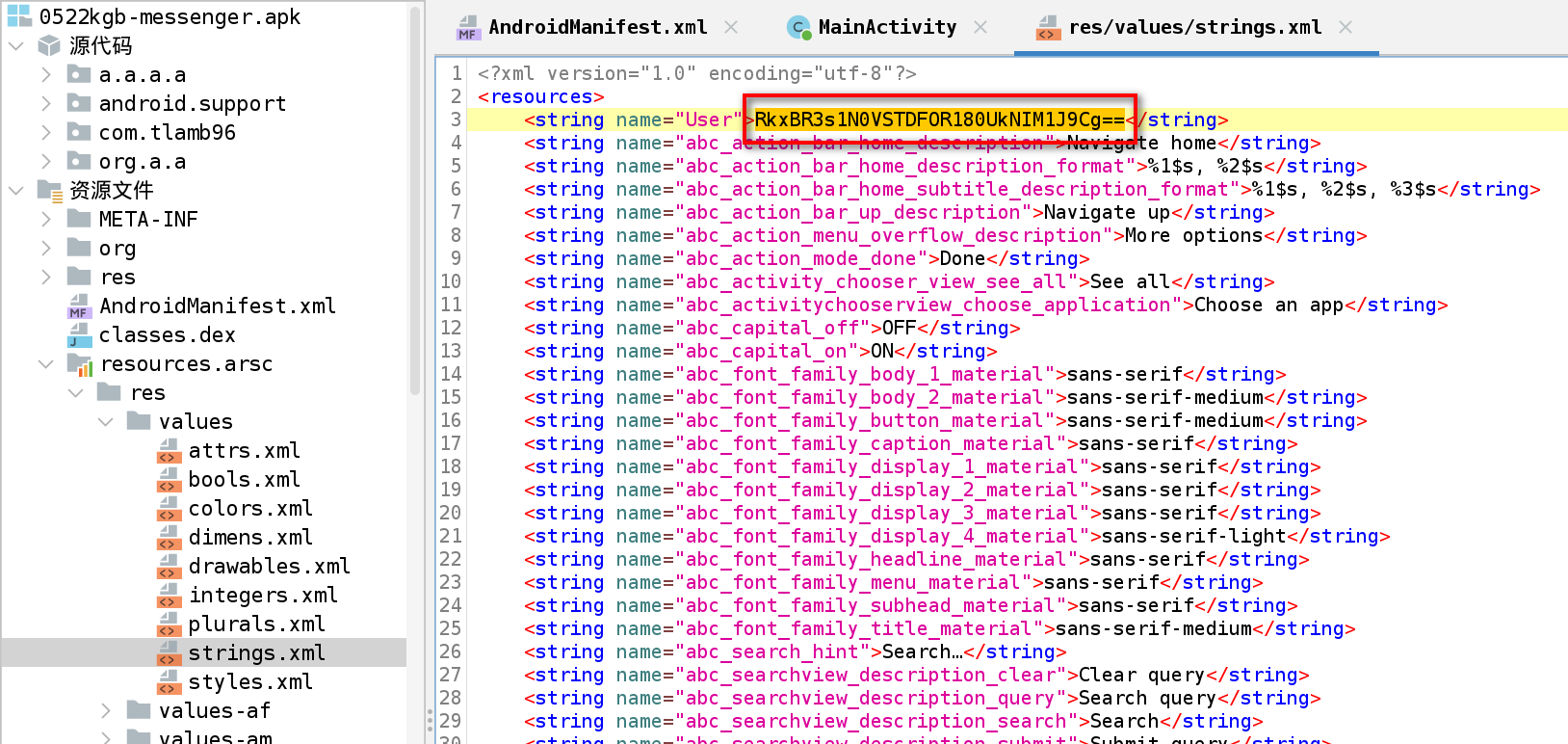Click the manifest icon in AndroidManifest.xml tab
1568x744 pixels.
point(468,28)
